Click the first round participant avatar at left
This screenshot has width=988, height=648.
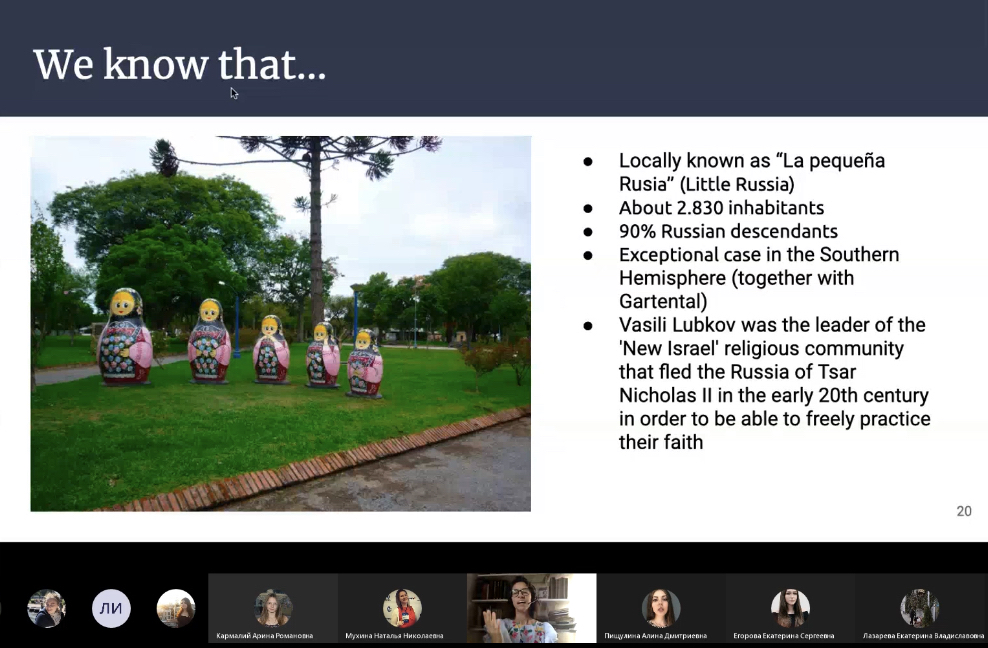coord(46,608)
